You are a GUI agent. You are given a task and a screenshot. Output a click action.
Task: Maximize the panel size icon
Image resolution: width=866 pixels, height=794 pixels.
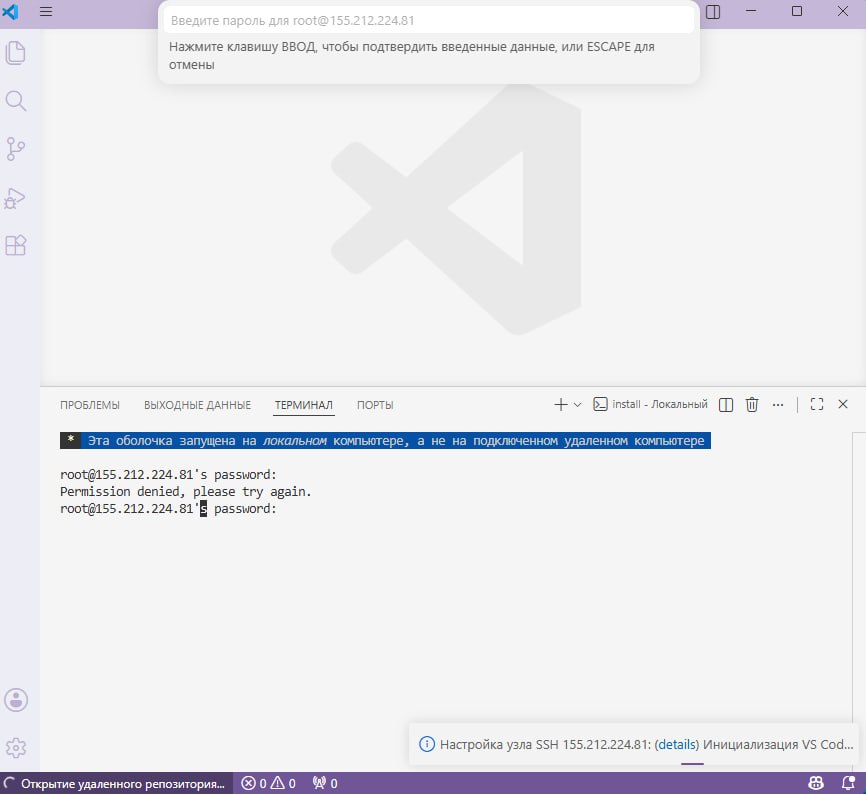[x=817, y=404]
